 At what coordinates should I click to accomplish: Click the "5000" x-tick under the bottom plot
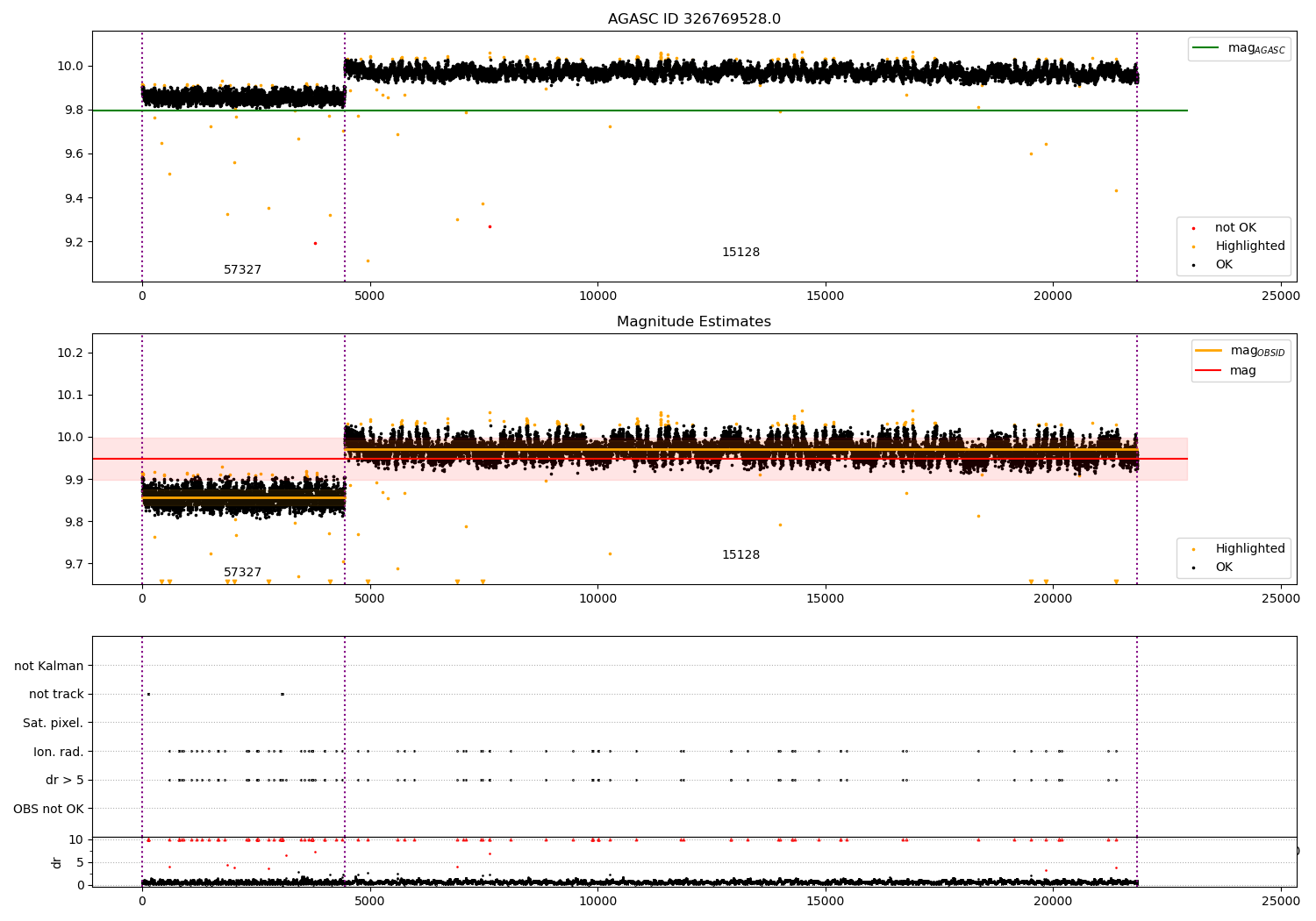tap(369, 902)
